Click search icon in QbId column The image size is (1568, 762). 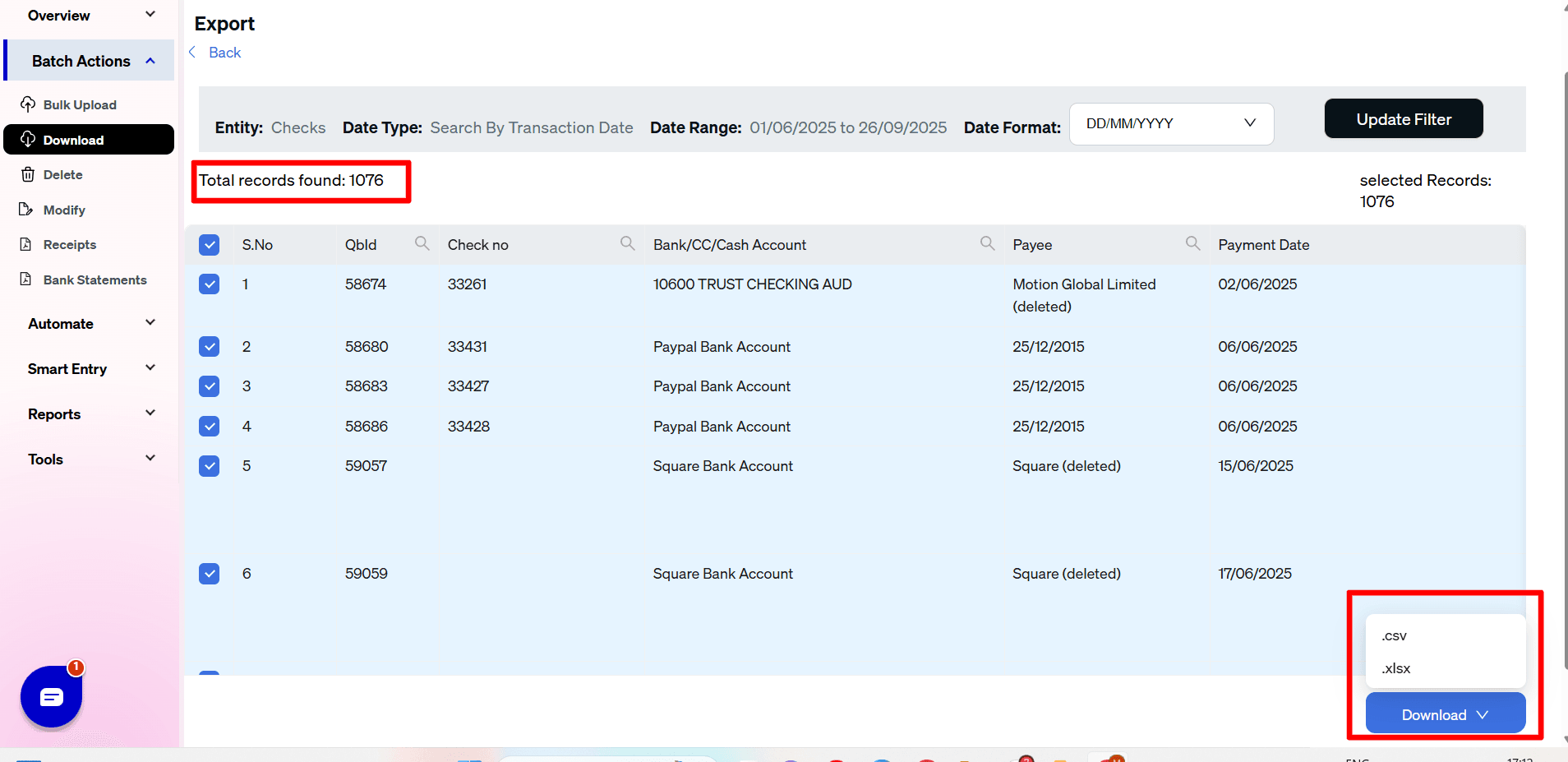[x=422, y=243]
